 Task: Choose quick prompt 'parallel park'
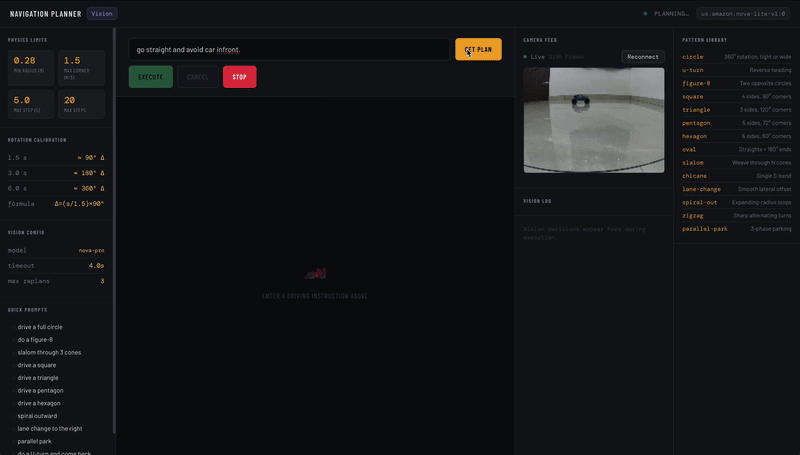coord(34,442)
